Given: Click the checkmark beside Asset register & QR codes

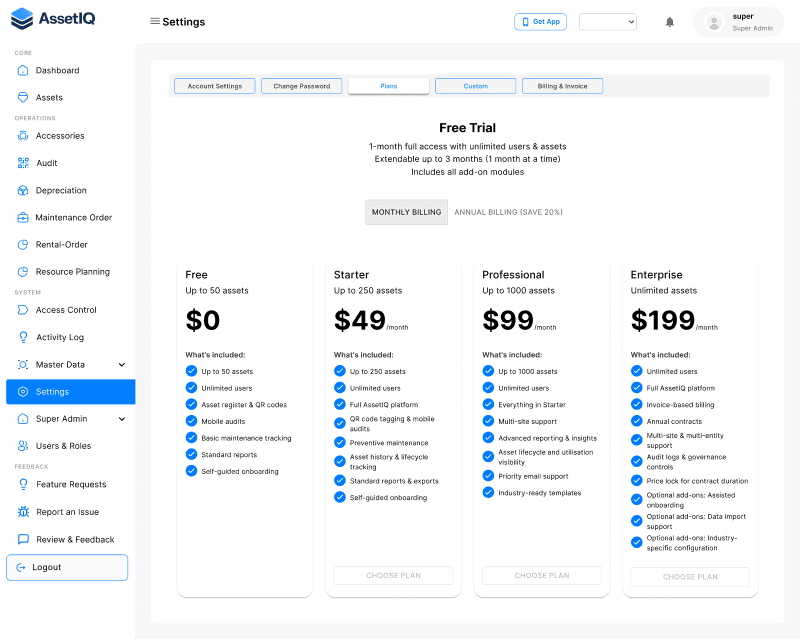Looking at the screenshot, I should [x=191, y=404].
